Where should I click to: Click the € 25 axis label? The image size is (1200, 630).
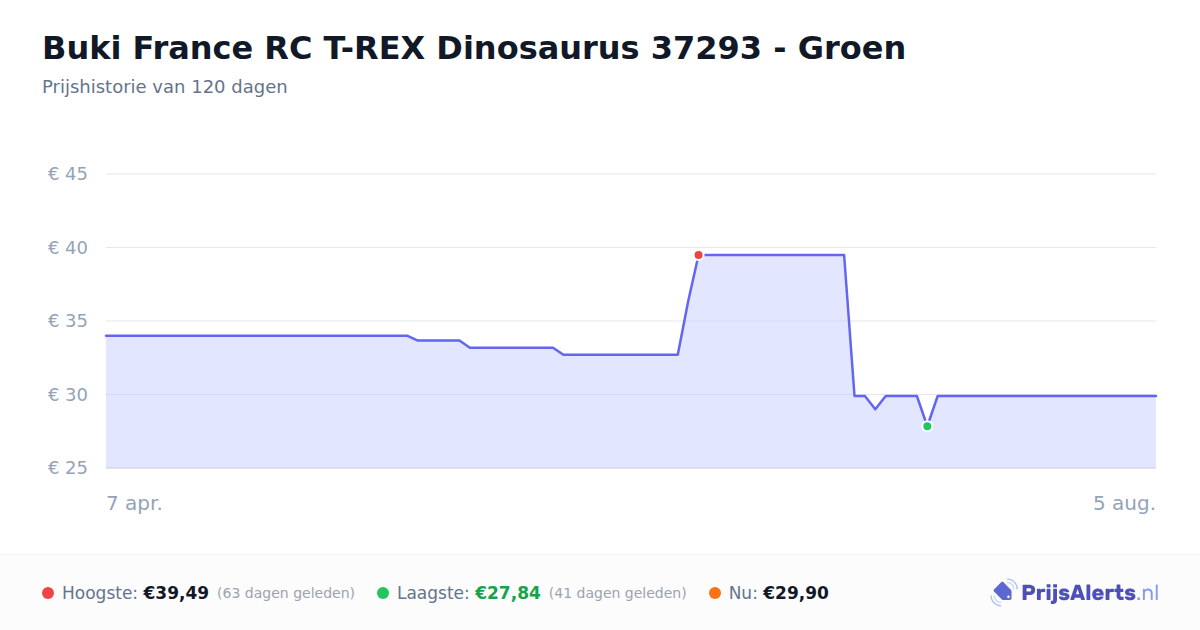coord(68,468)
